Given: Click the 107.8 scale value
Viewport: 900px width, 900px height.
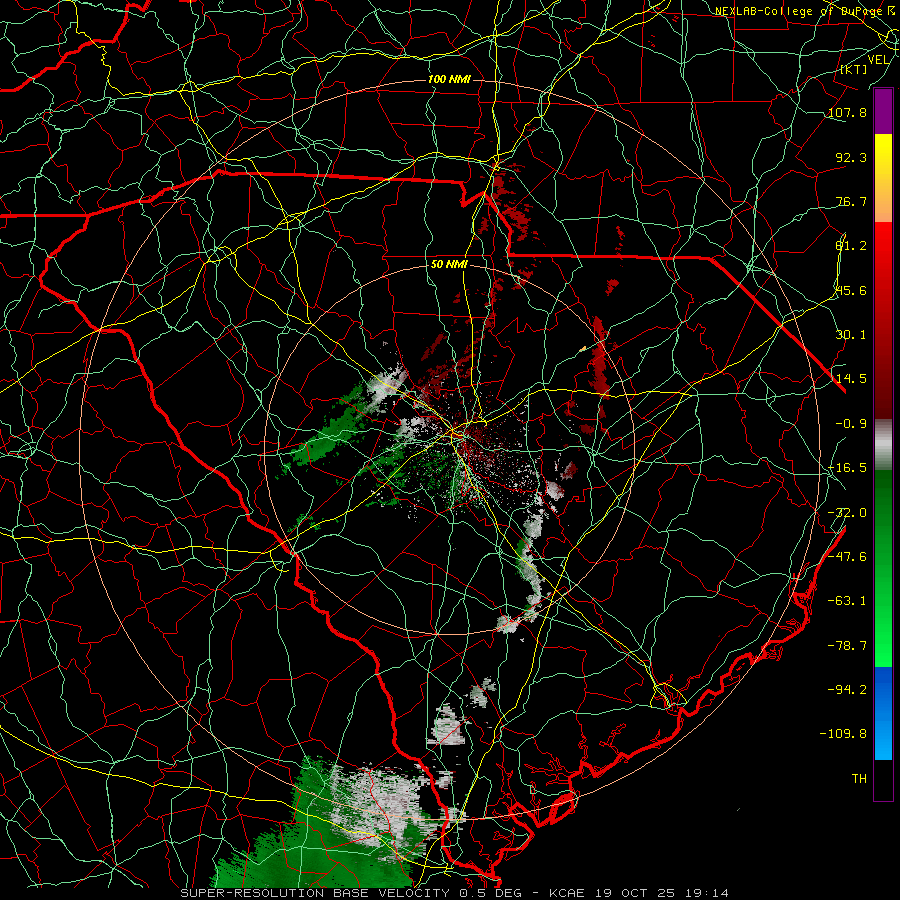Looking at the screenshot, I should pyautogui.click(x=847, y=112).
